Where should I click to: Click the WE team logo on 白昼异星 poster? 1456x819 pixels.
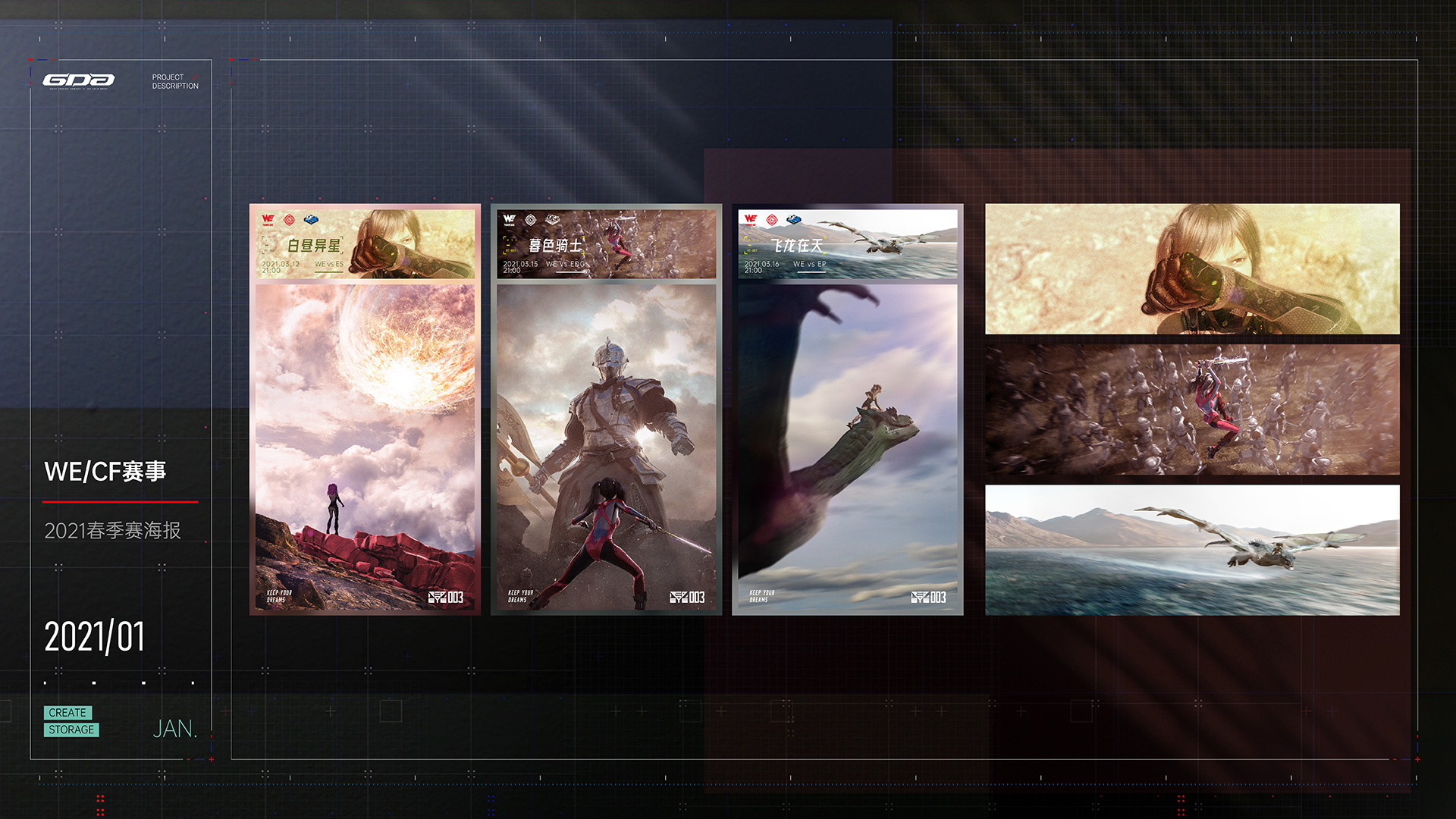click(268, 220)
